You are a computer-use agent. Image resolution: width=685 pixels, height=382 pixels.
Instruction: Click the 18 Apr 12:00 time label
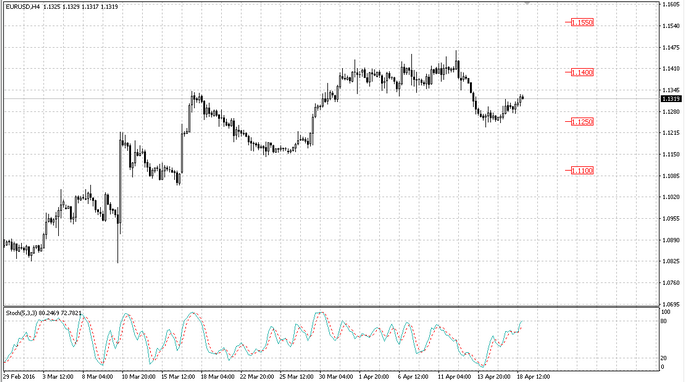point(533,376)
